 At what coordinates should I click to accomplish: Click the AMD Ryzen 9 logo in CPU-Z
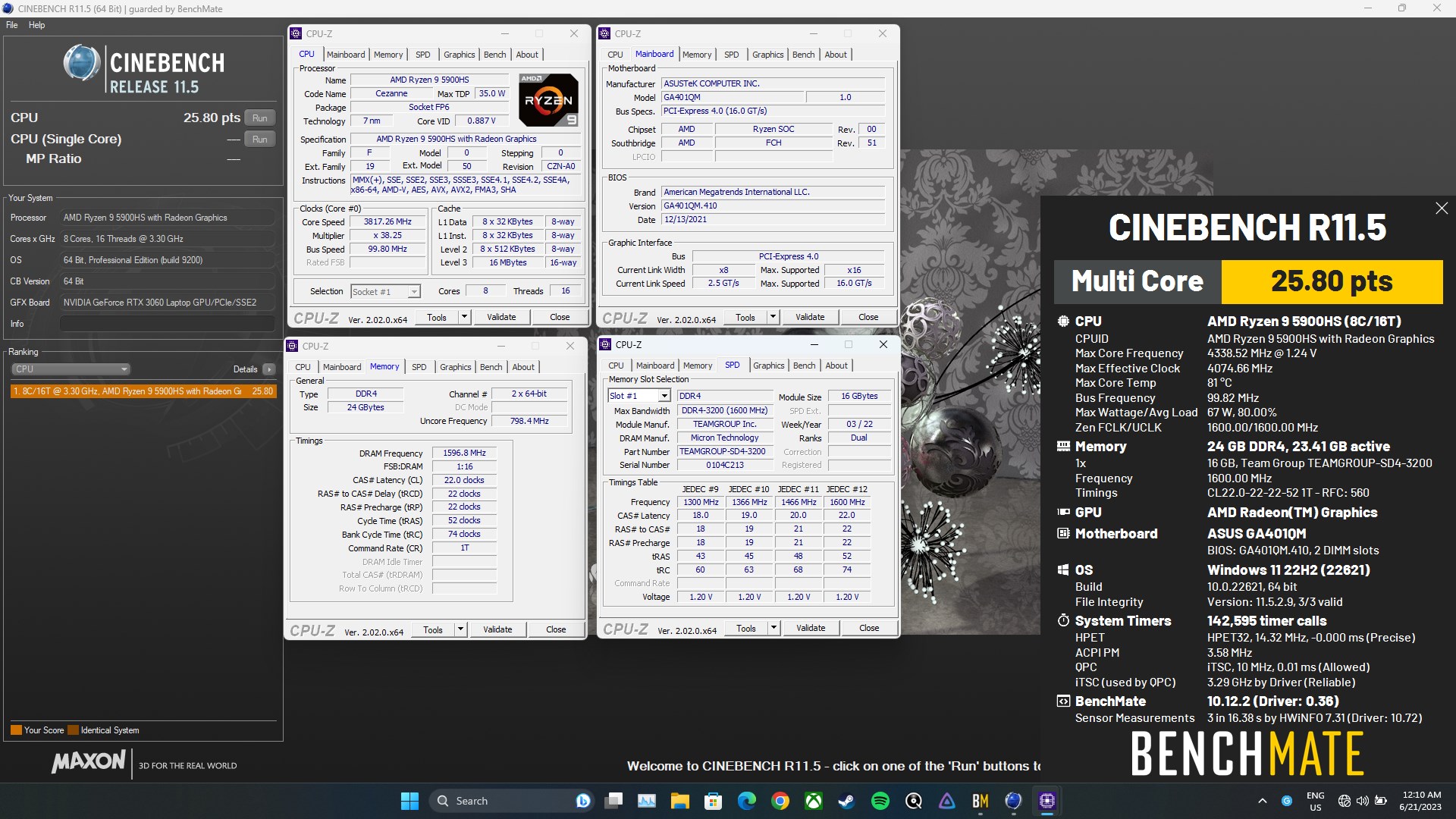548,99
